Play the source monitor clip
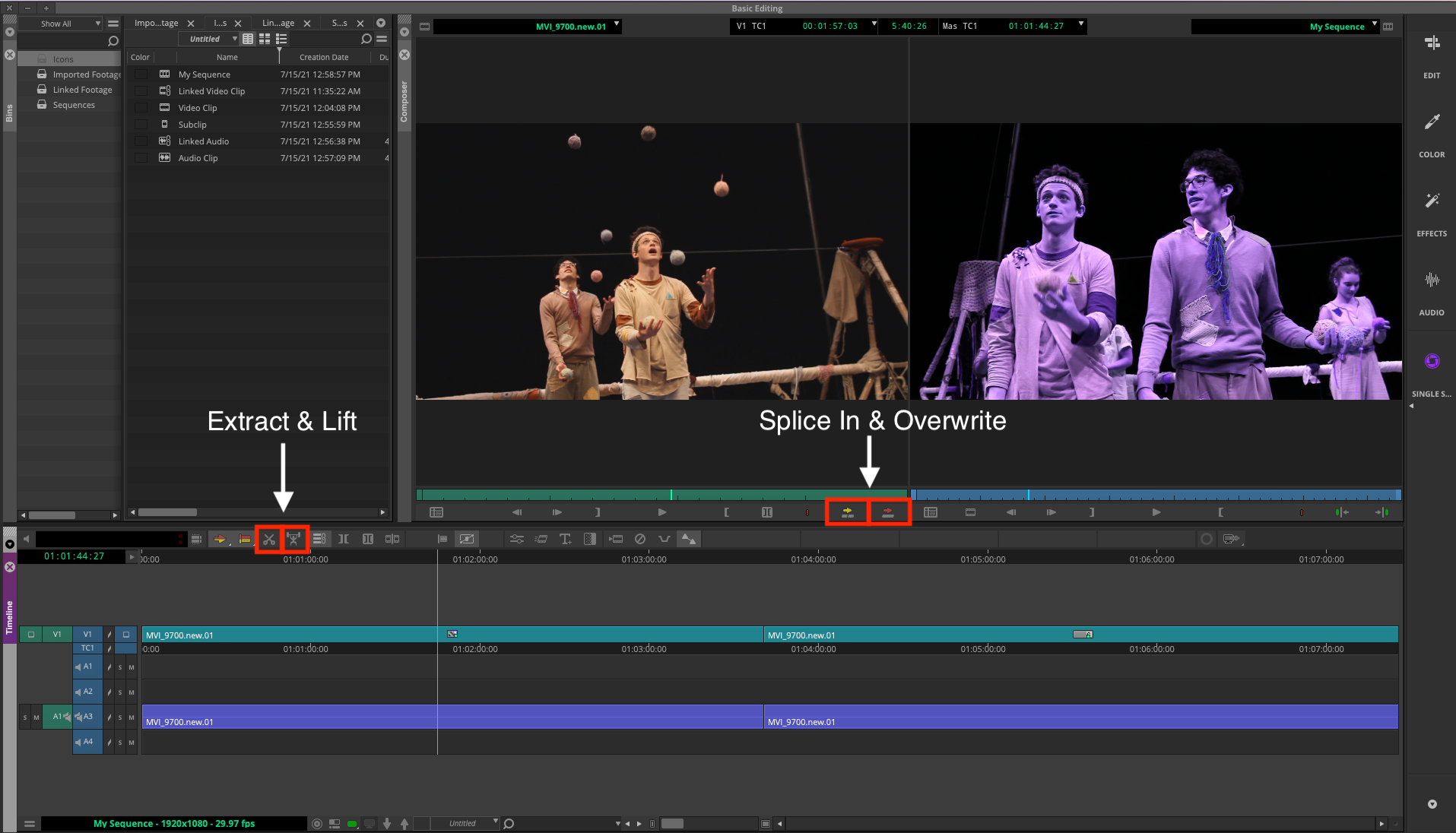Image resolution: width=1456 pixels, height=833 pixels. pyautogui.click(x=661, y=512)
